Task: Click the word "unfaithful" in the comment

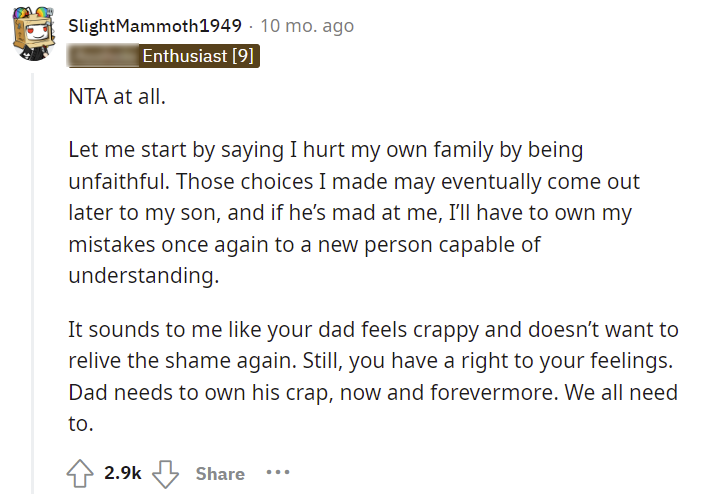Action: pos(119,181)
